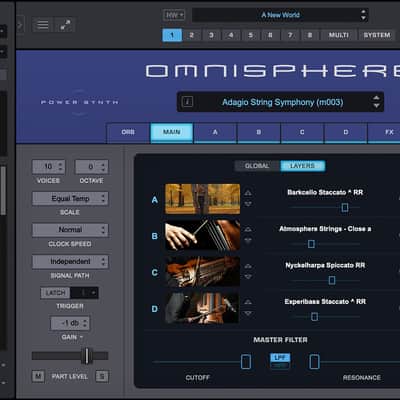Viewport: 400px width, 400px height.
Task: Open the Independent signal path dropdown
Action: tap(70, 262)
